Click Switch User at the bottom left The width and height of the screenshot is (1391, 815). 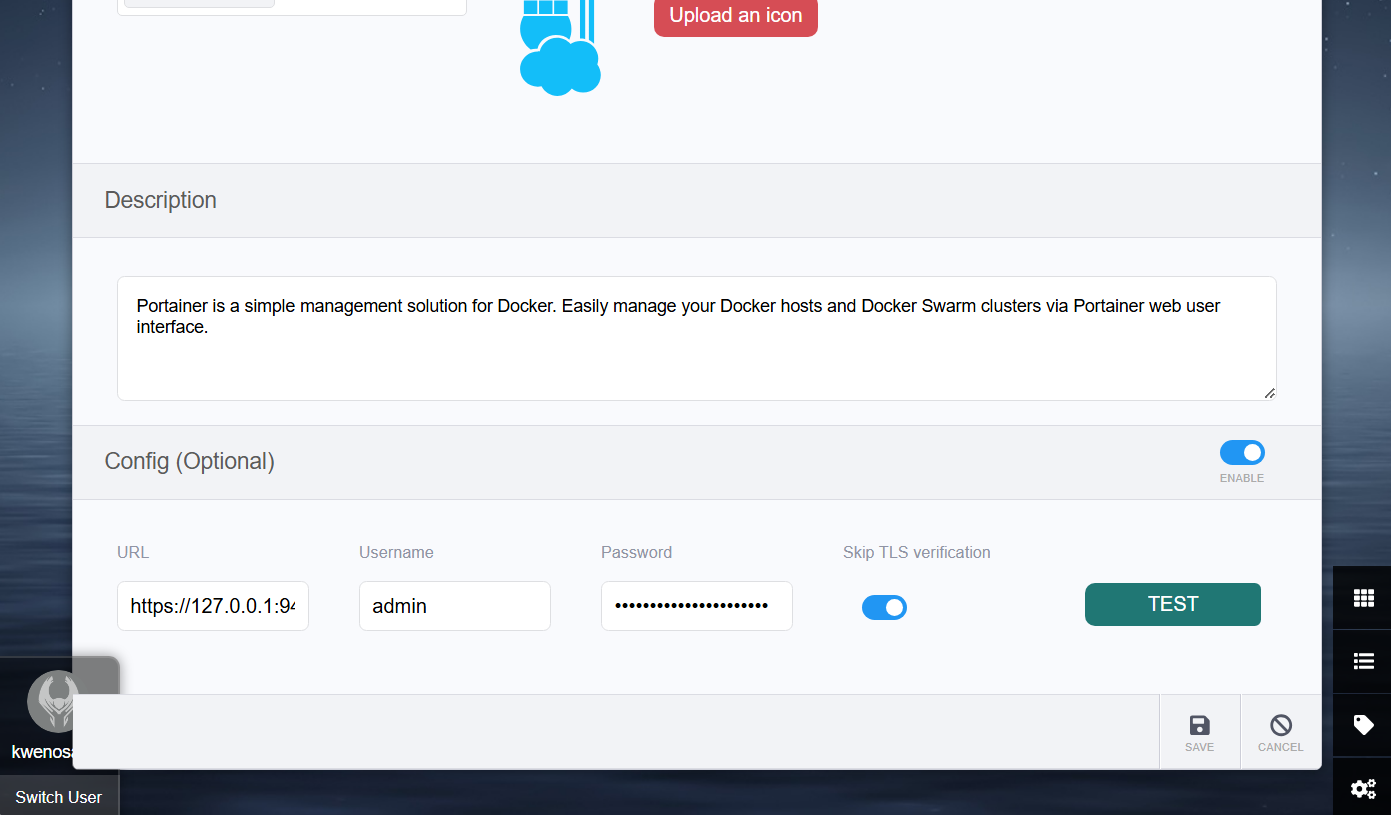click(x=57, y=796)
